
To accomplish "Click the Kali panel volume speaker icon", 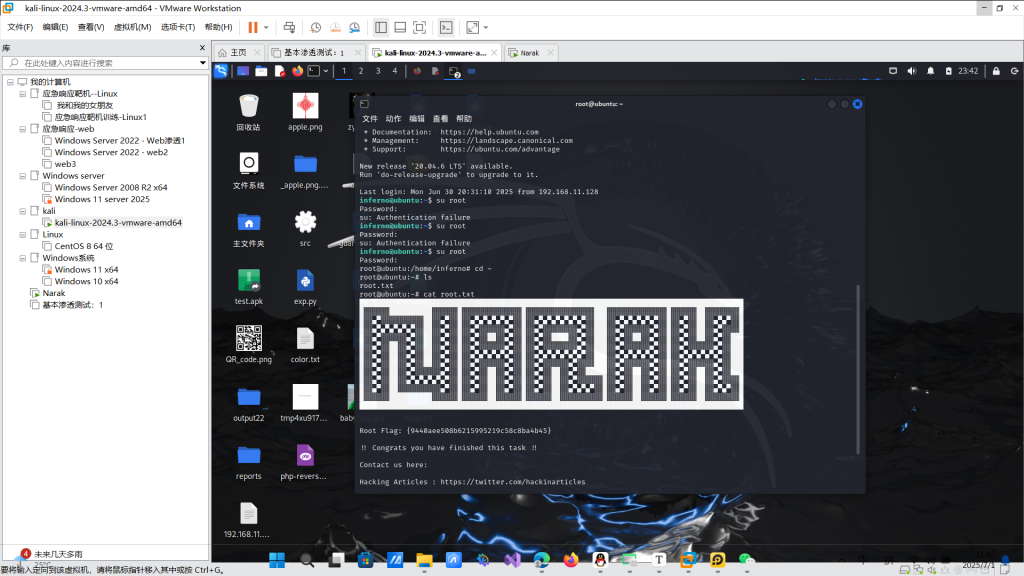I will pos(913,71).
